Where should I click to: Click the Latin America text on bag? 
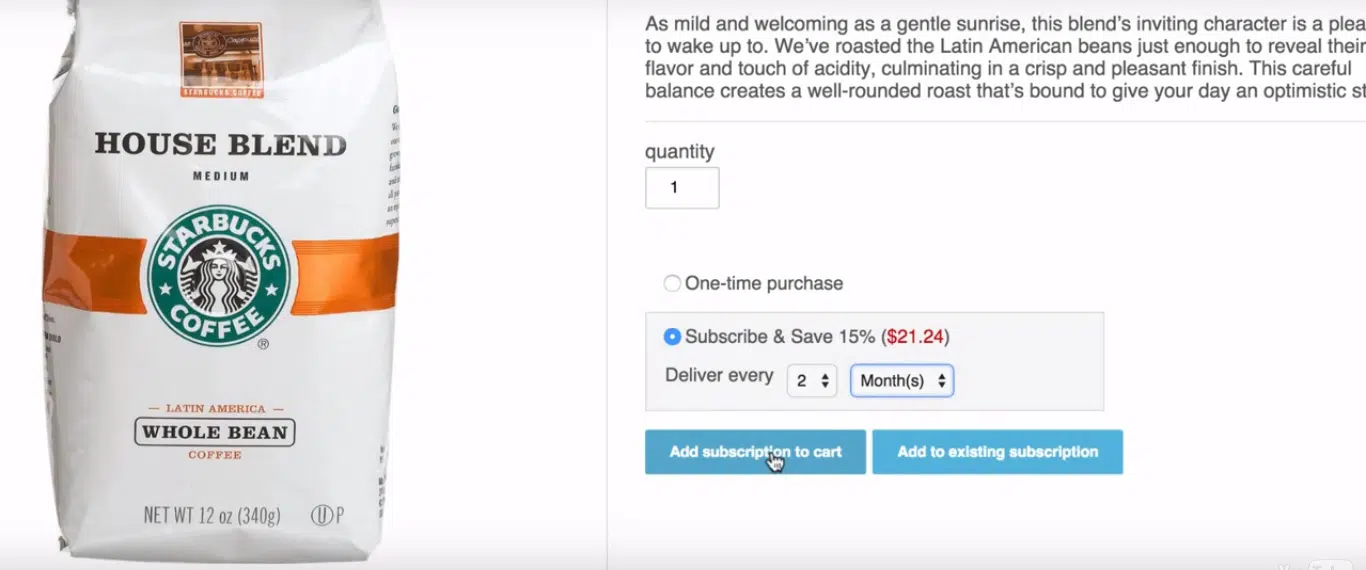[x=215, y=409]
